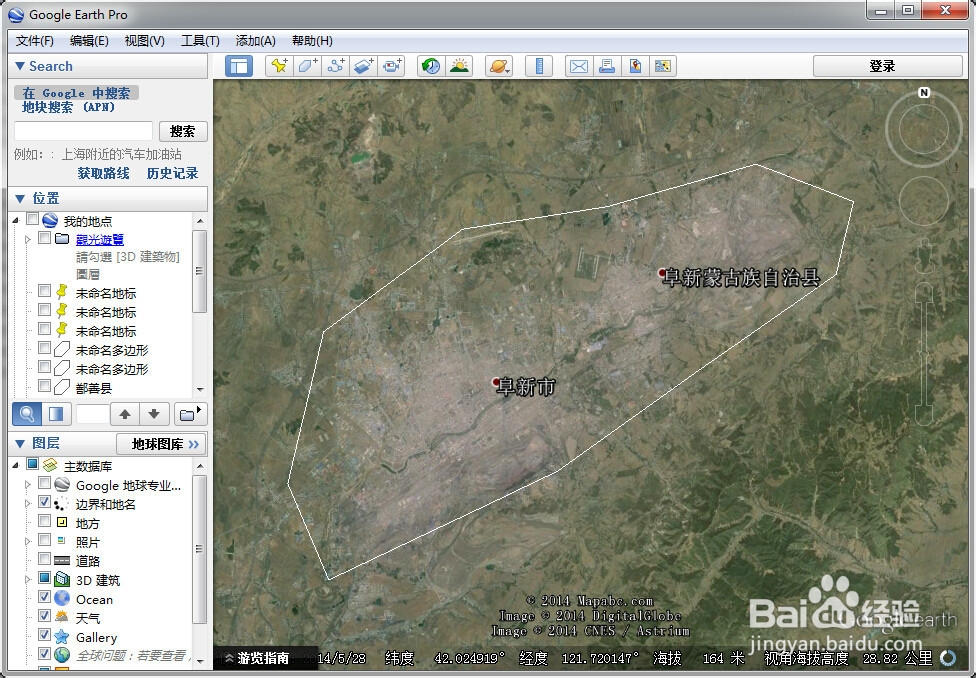Open the ruler measurement tool

539,66
